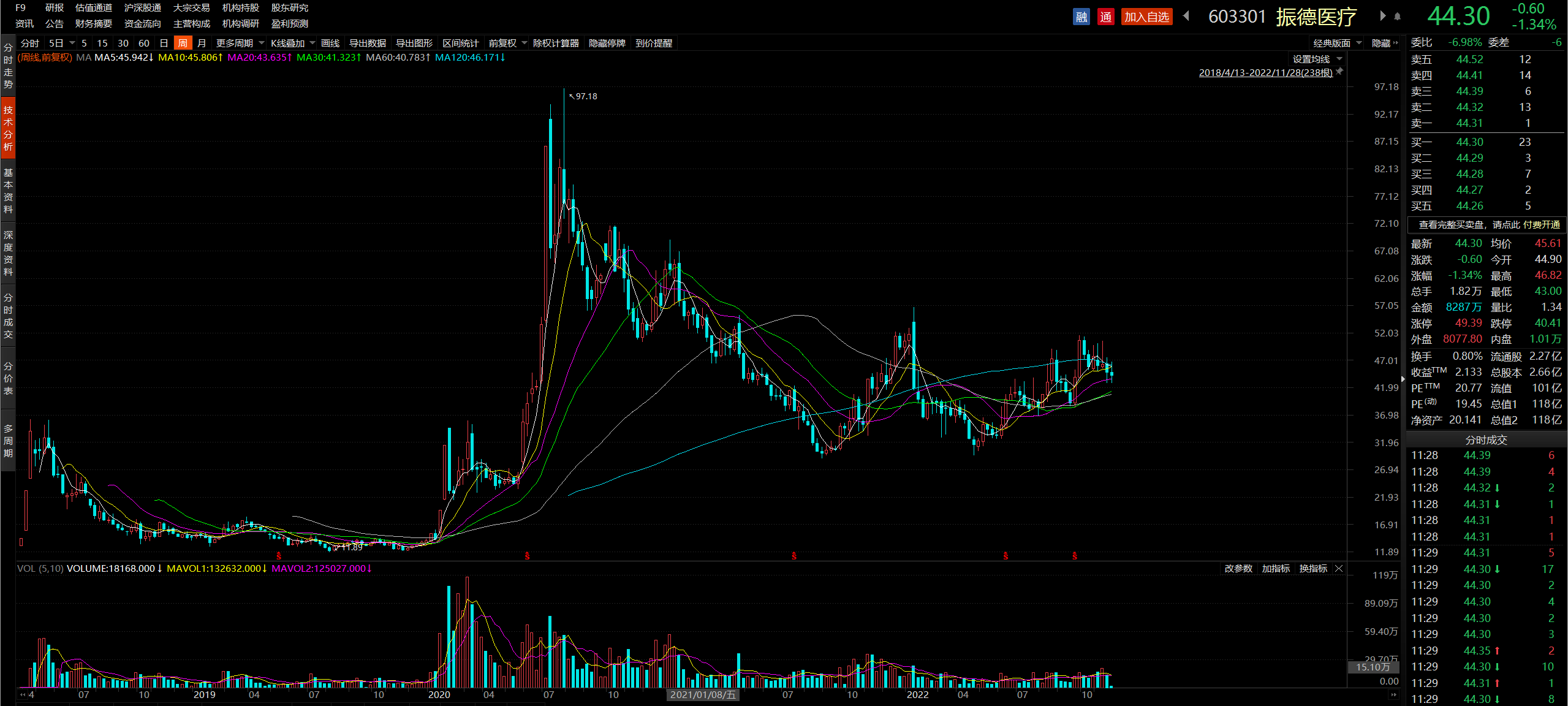Click the 融 margin trading icon

coord(1081,17)
